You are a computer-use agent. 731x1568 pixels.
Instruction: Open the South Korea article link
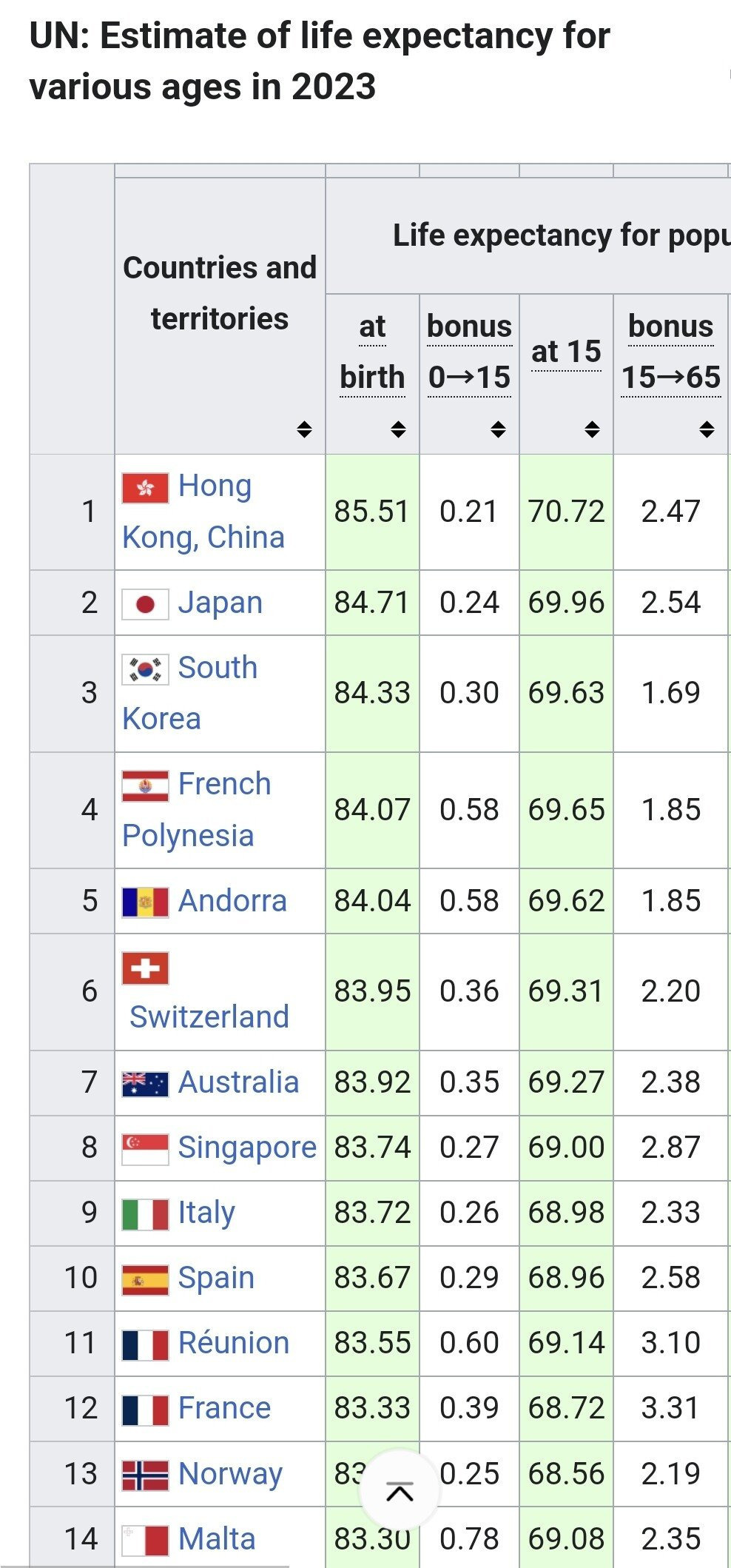(x=217, y=669)
